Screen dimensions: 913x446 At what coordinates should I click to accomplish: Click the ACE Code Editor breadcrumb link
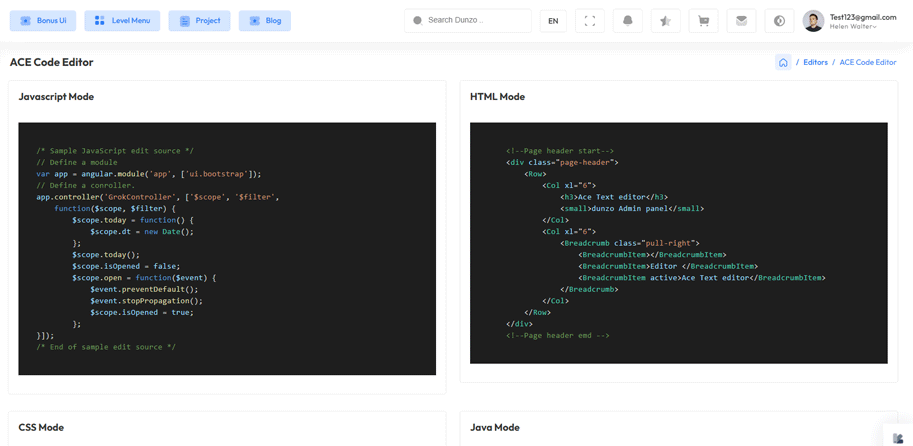pos(867,62)
